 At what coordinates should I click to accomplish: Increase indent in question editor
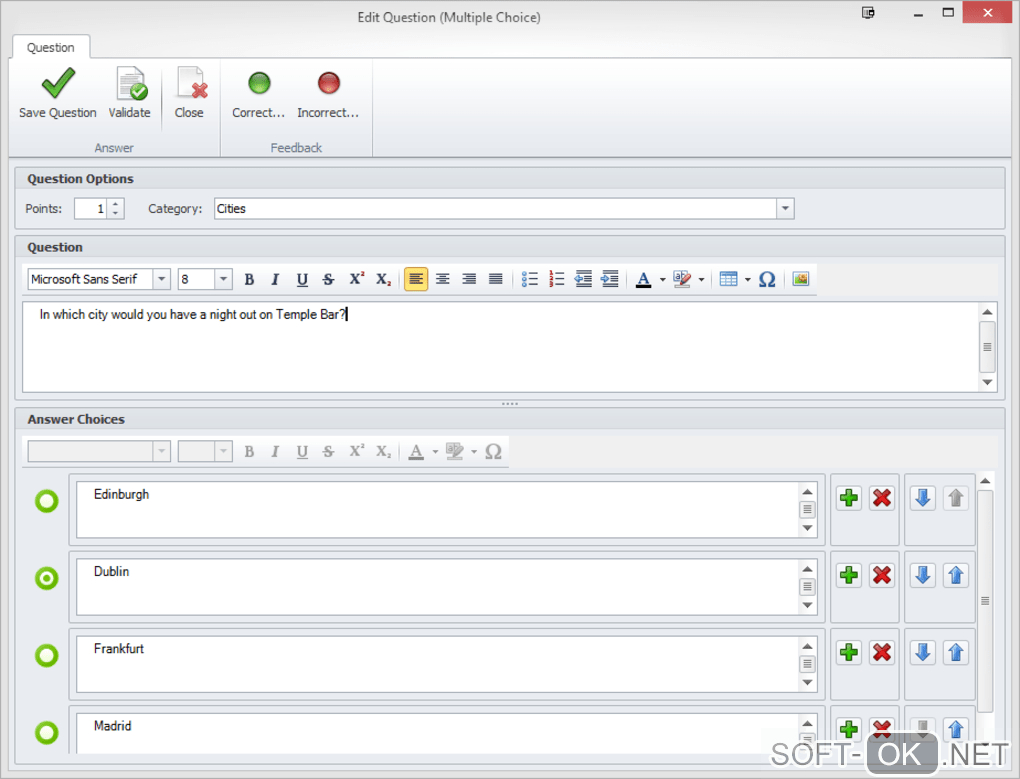pyautogui.click(x=610, y=279)
